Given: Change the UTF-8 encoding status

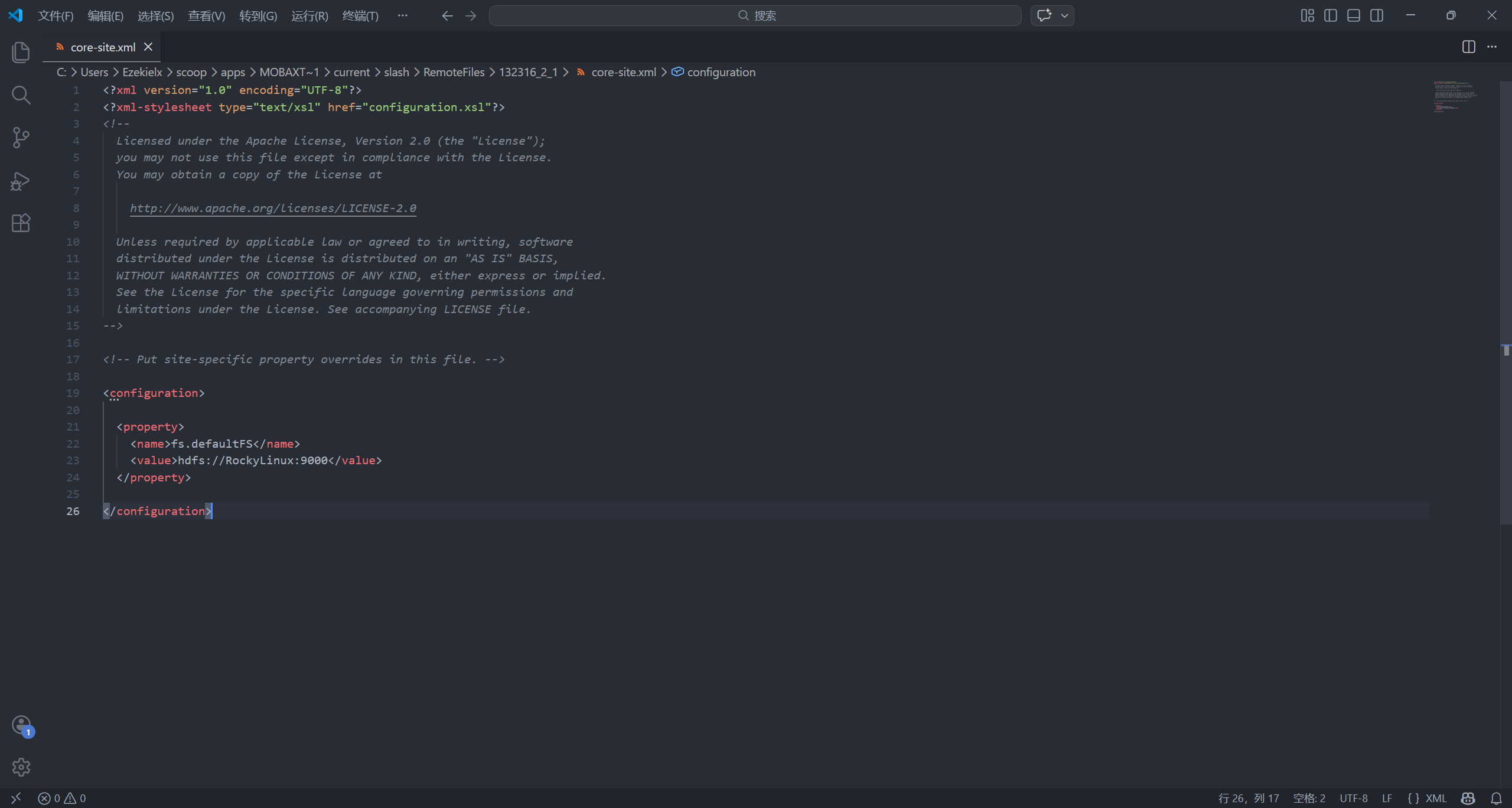Looking at the screenshot, I should 1353,799.
